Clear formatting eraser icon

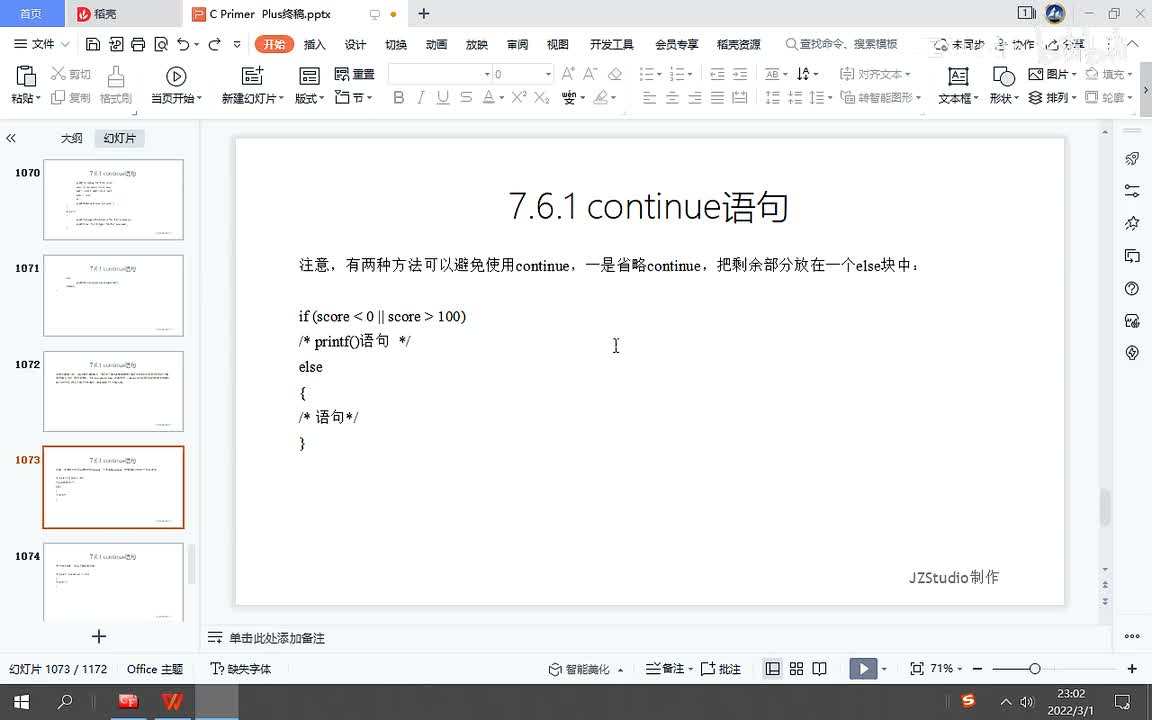615,73
